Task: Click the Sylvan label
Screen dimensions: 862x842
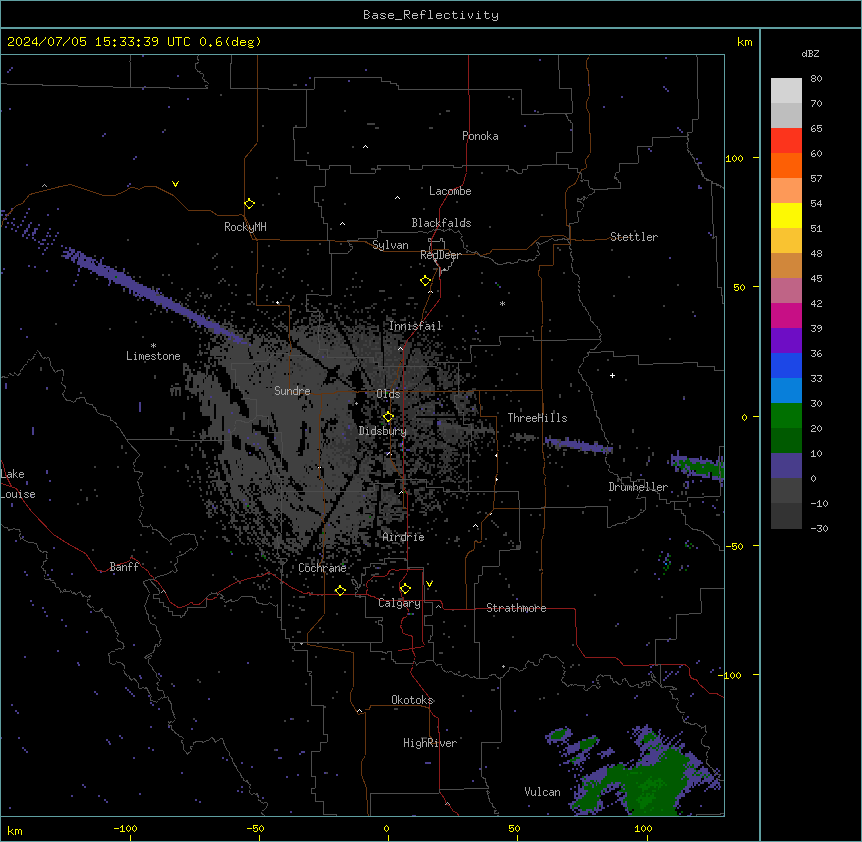Action: [x=390, y=245]
